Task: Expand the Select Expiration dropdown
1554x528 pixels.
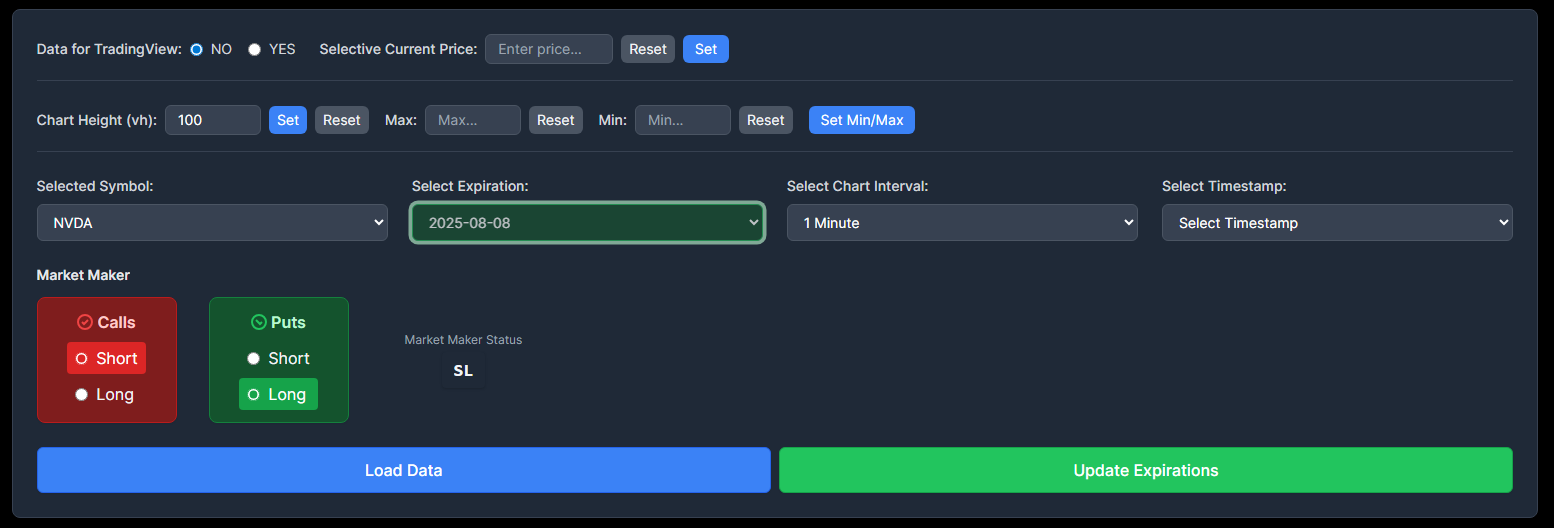Action: (587, 223)
